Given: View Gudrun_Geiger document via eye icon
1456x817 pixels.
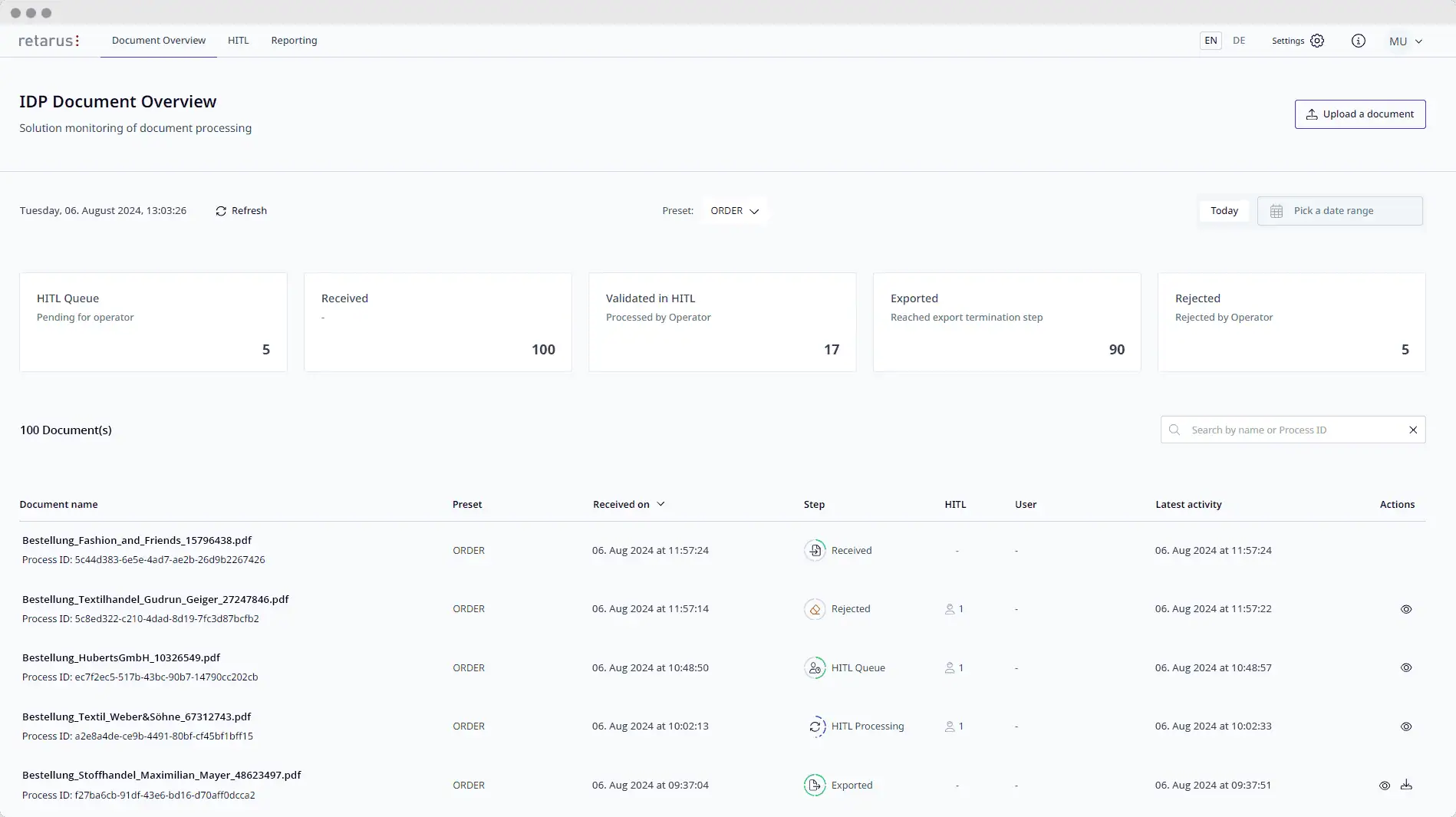Looking at the screenshot, I should pos(1406,609).
